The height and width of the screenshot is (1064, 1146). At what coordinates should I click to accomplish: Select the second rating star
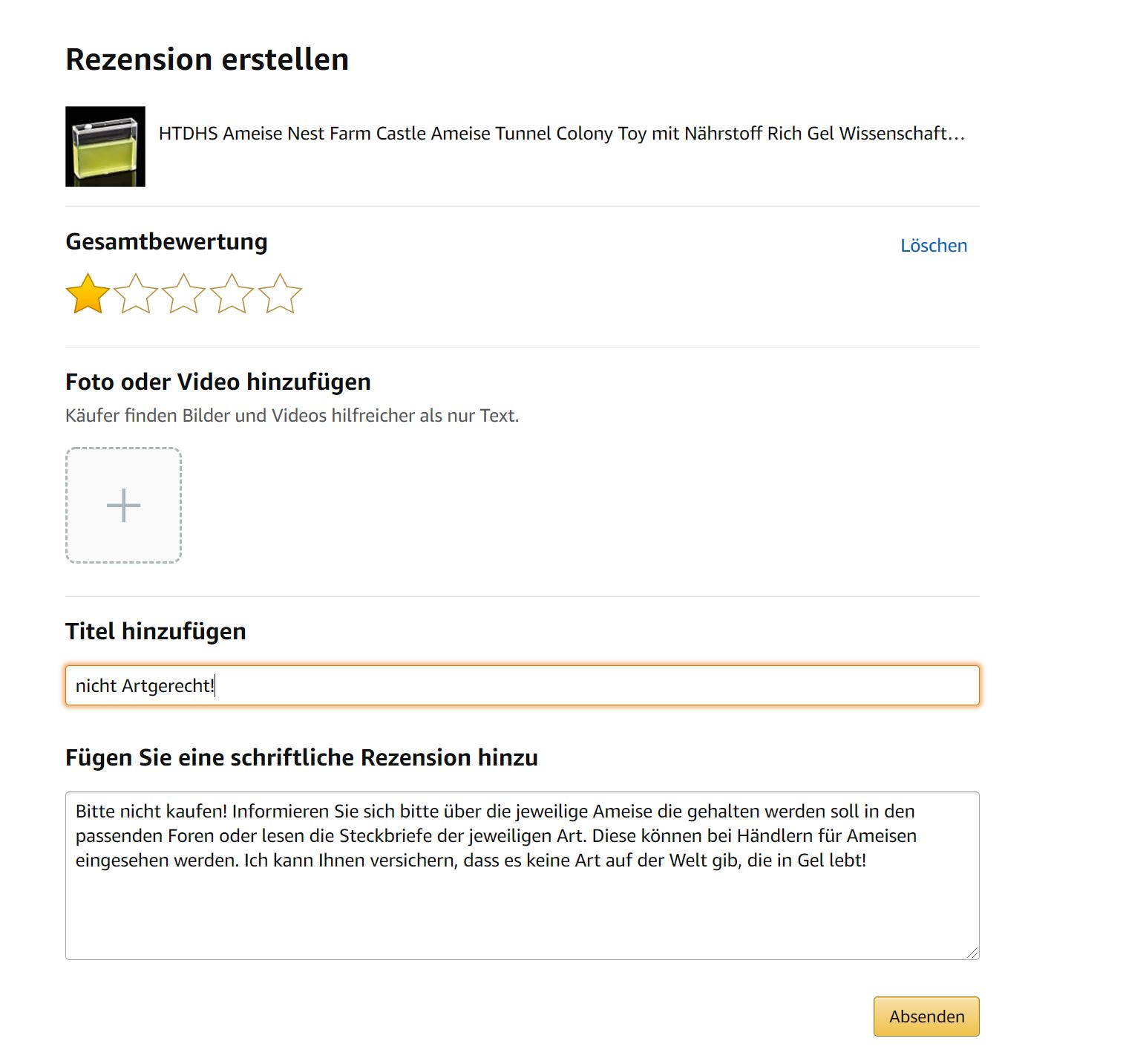click(136, 294)
